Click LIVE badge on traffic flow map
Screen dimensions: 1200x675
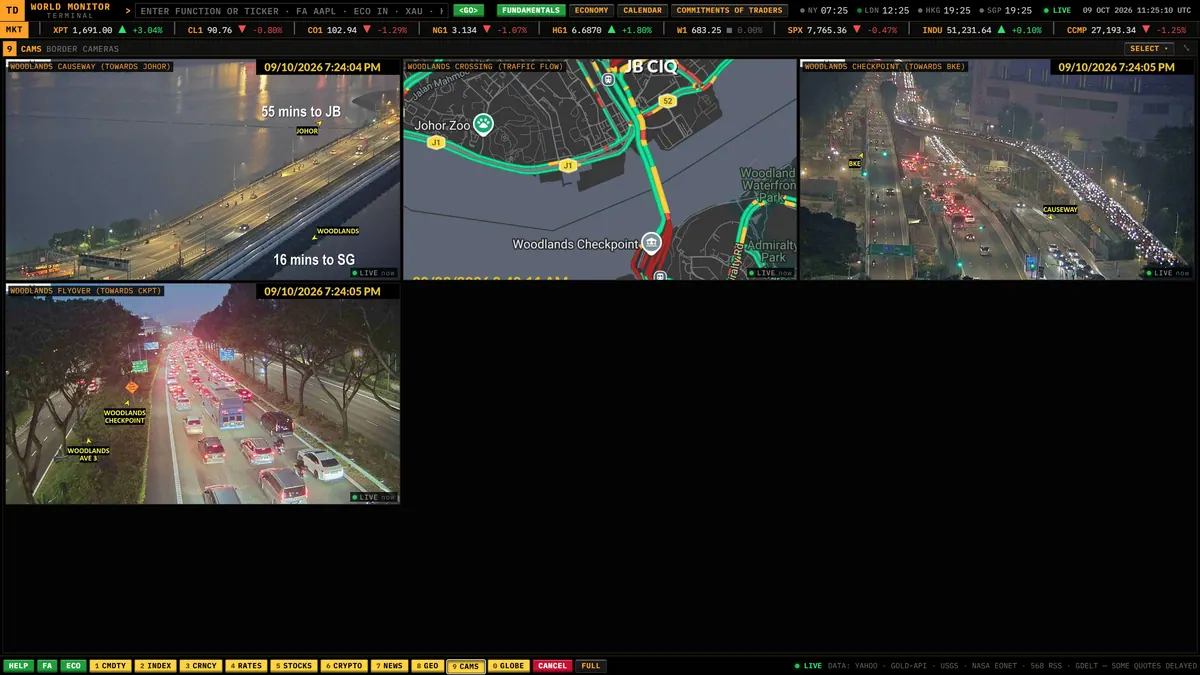point(770,272)
